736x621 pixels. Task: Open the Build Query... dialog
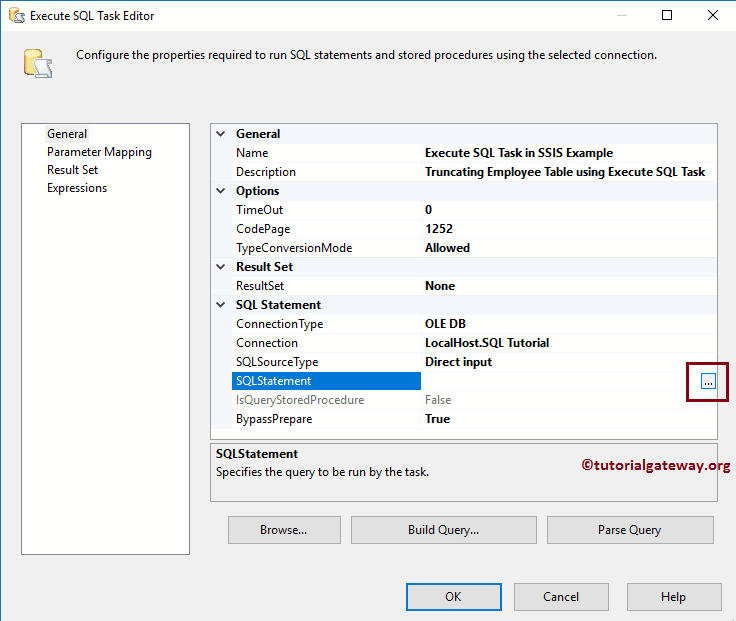click(444, 530)
